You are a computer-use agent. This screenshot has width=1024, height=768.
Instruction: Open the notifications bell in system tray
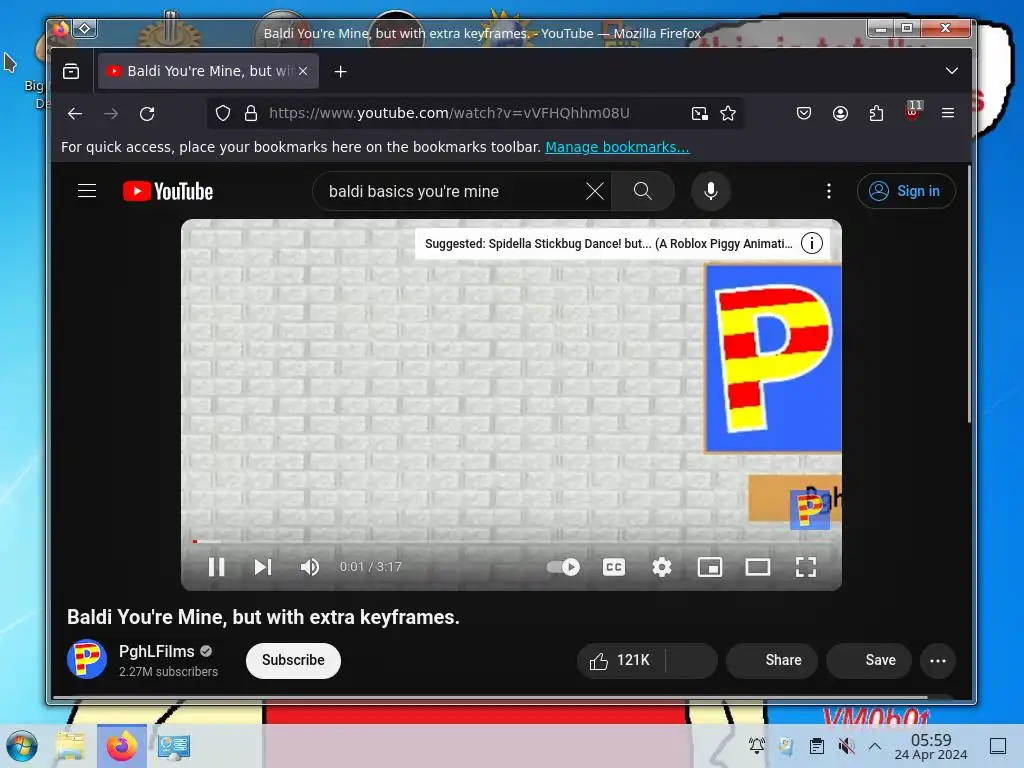(x=757, y=745)
